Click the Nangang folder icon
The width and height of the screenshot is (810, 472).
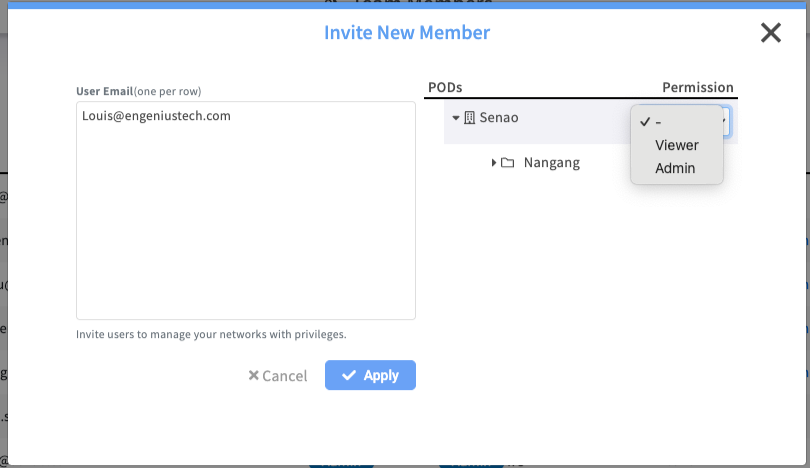click(x=508, y=163)
